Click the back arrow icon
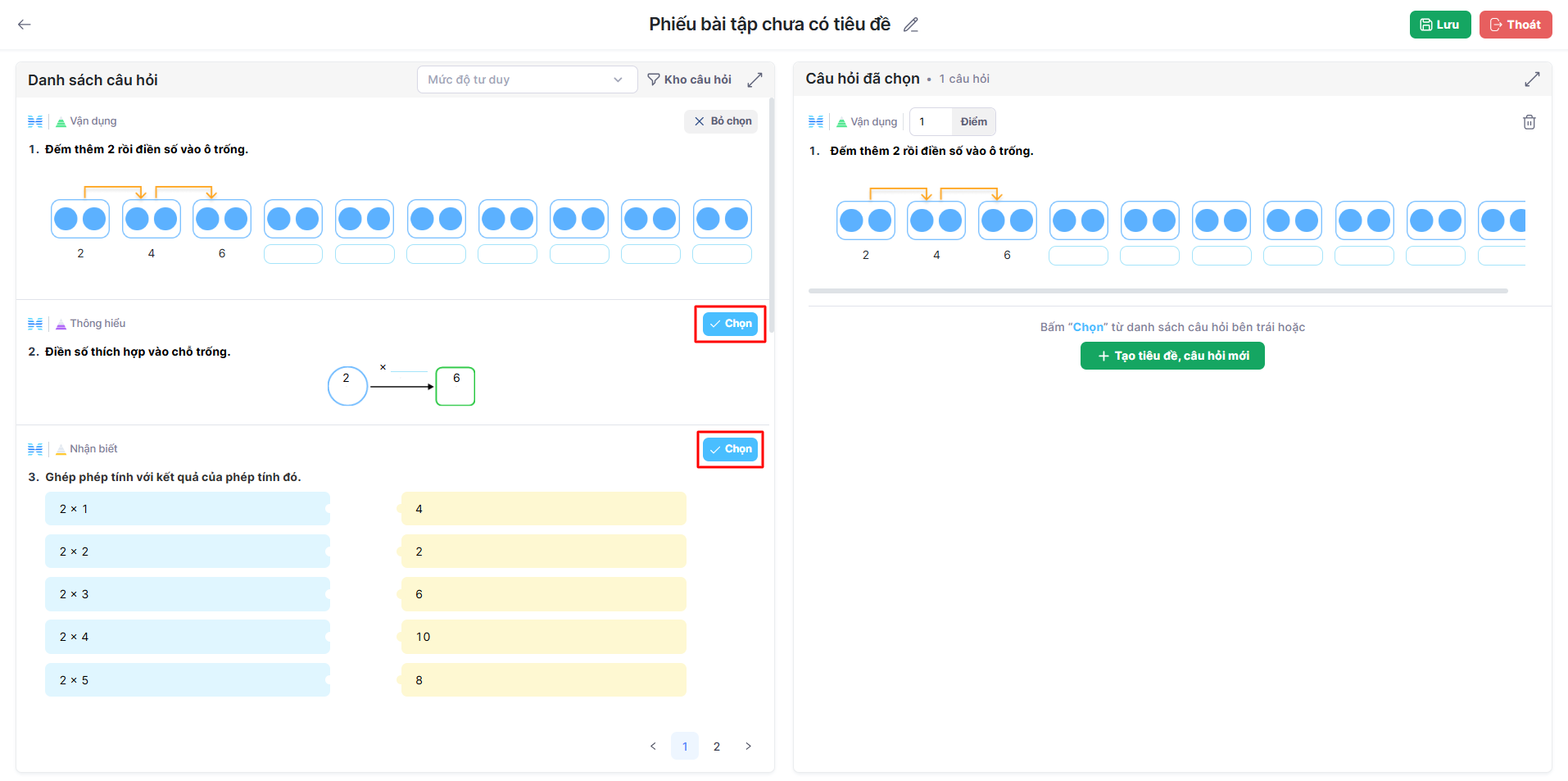Image resolution: width=1568 pixels, height=781 pixels. coord(25,25)
